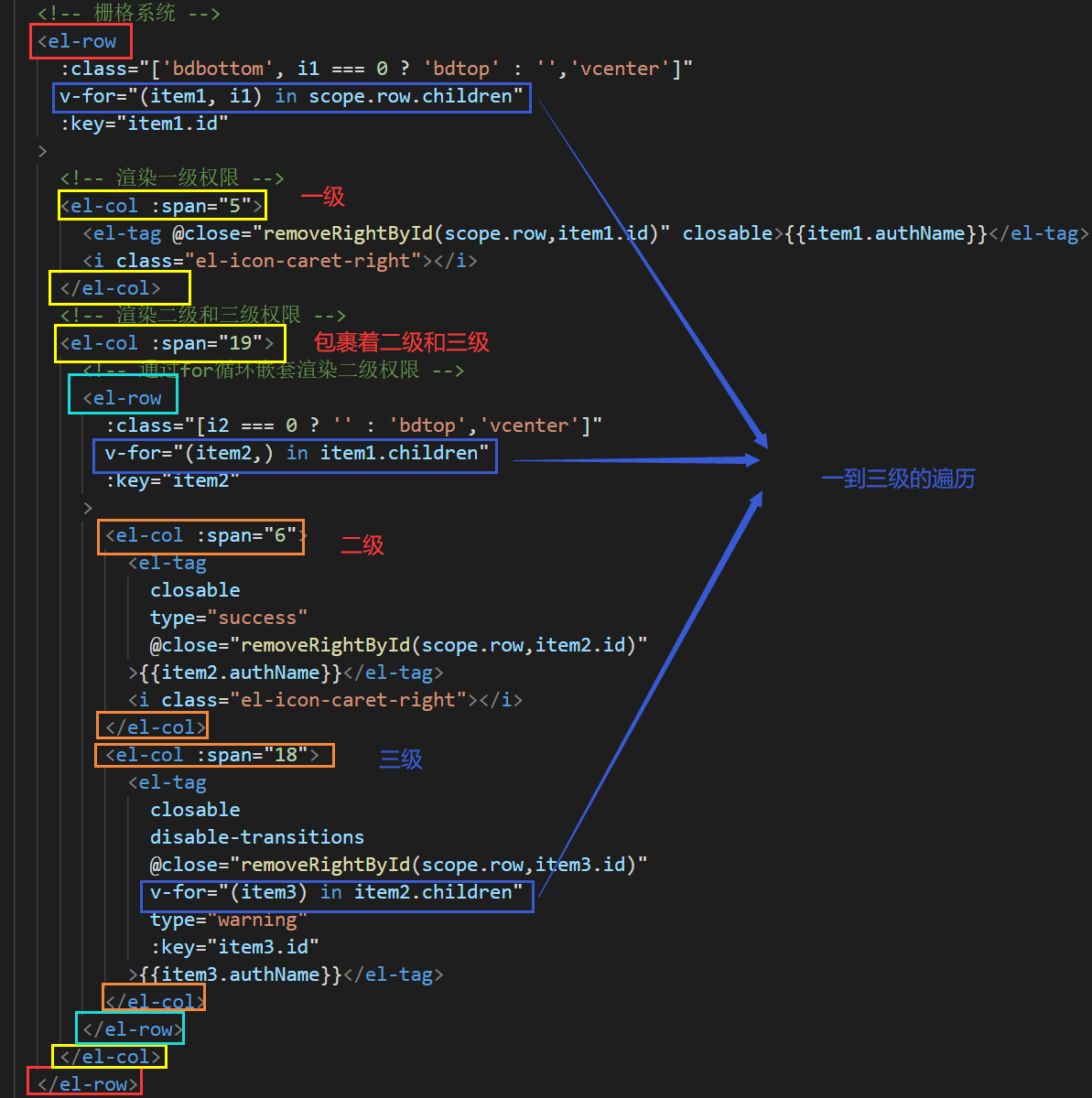Click the el-col :span="19" opening tag
Image resolution: width=1092 pixels, height=1098 pixels.
168,343
